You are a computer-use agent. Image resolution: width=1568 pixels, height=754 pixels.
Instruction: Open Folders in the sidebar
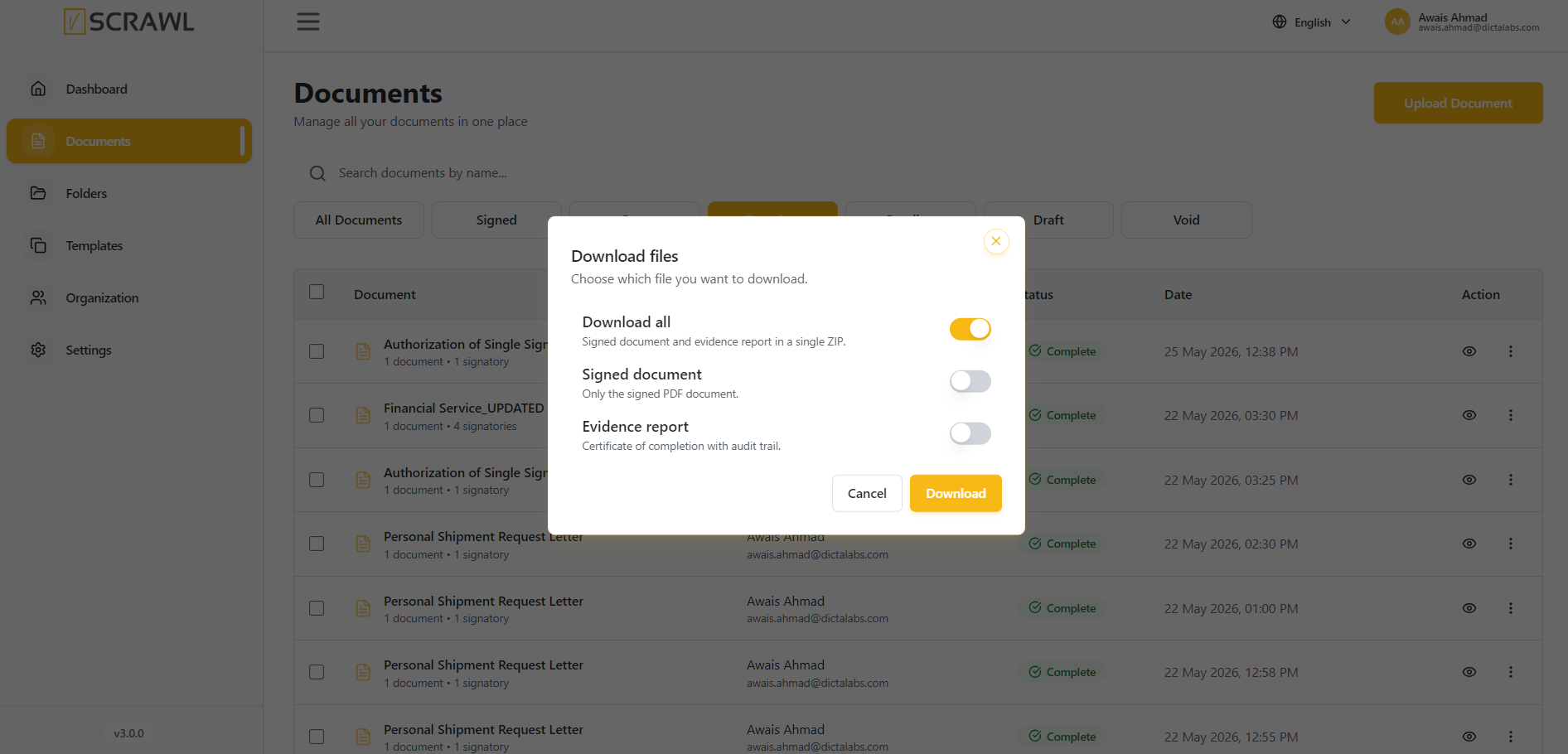pyautogui.click(x=128, y=193)
